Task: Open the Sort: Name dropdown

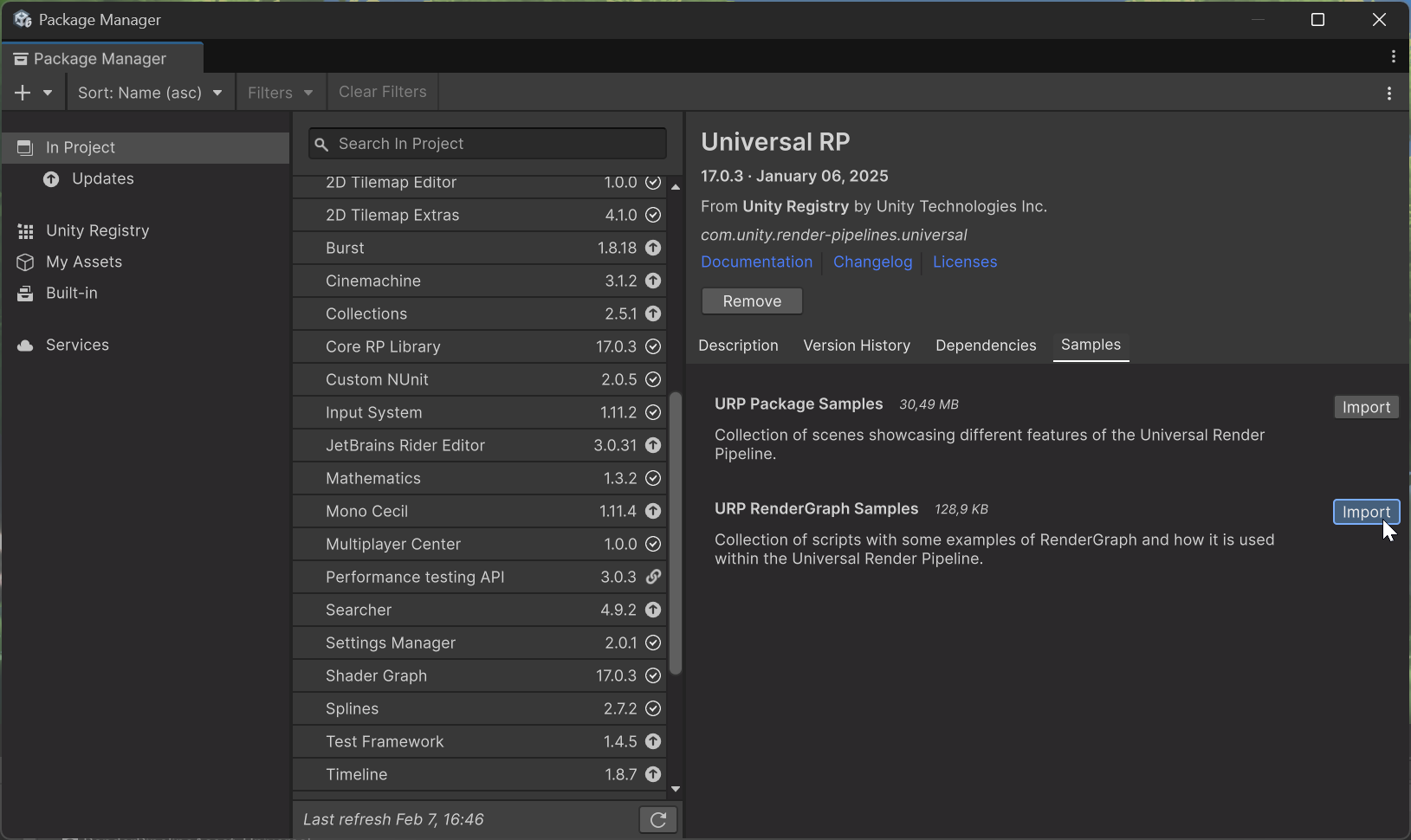Action: coord(149,92)
